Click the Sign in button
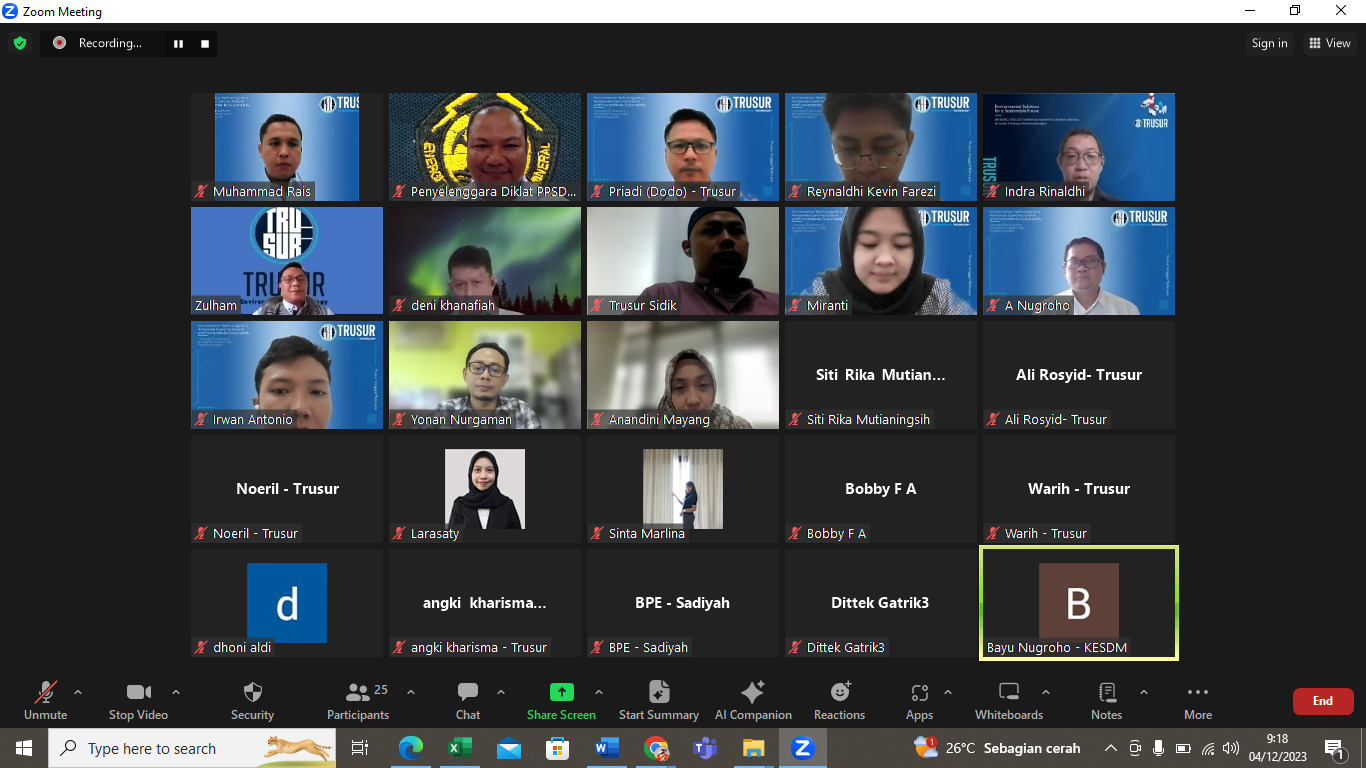Image resolution: width=1366 pixels, height=768 pixels. 1269,43
